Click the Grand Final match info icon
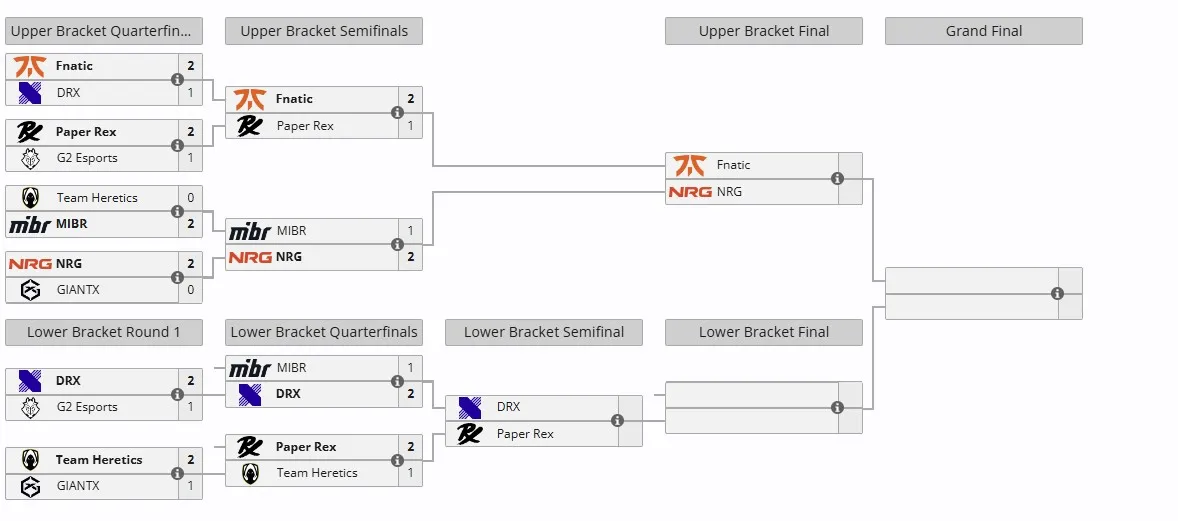The width and height of the screenshot is (1178, 521). [x=1058, y=293]
